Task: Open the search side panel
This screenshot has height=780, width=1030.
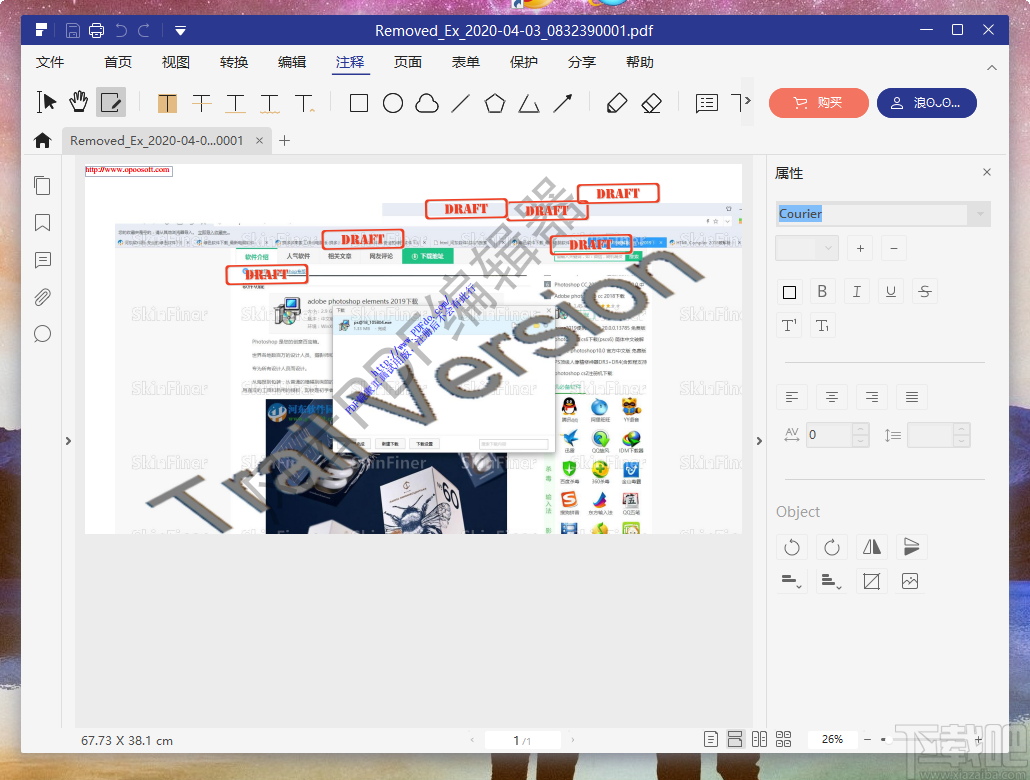Action: pos(42,334)
